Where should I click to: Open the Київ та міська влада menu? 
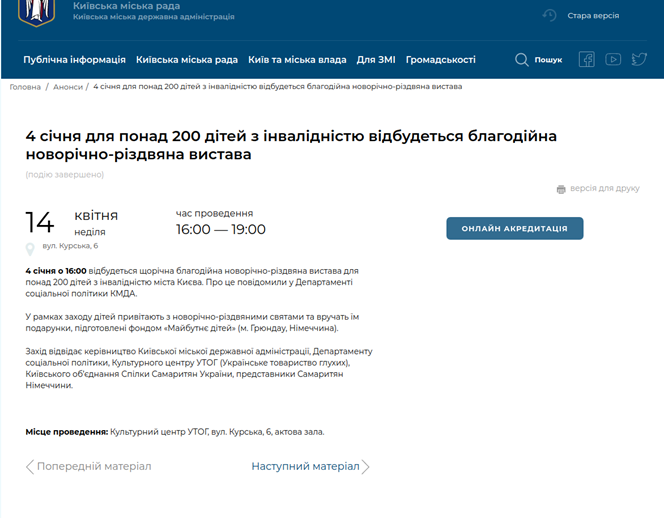tap(299, 60)
